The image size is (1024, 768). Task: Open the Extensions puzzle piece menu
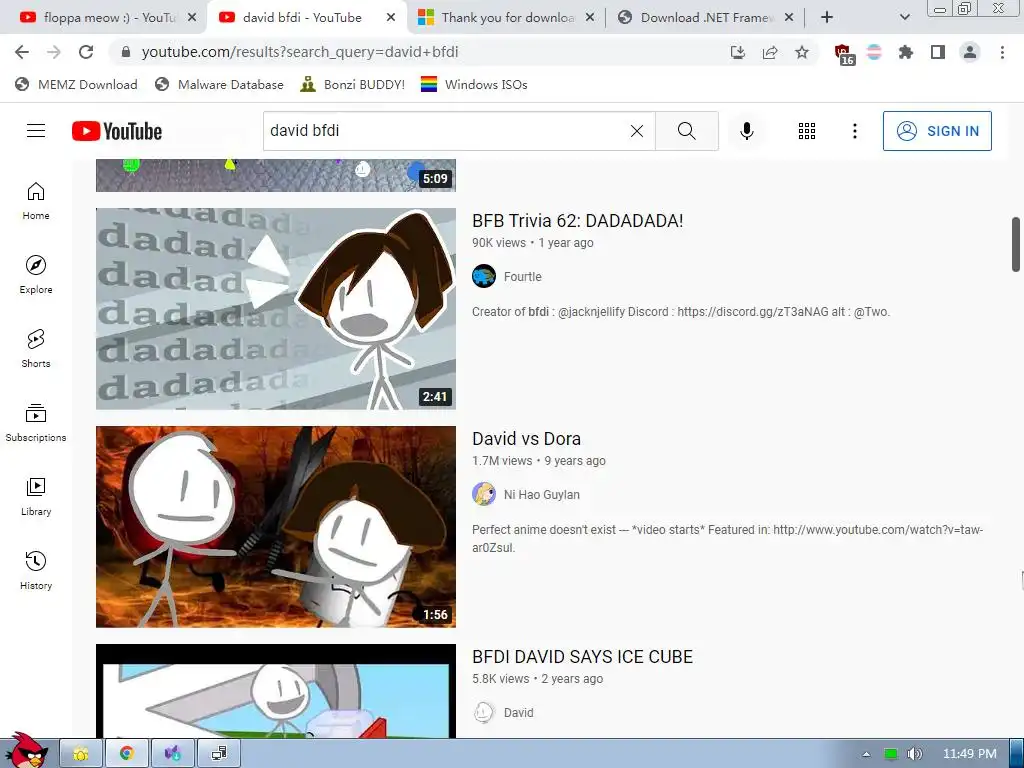coord(906,52)
